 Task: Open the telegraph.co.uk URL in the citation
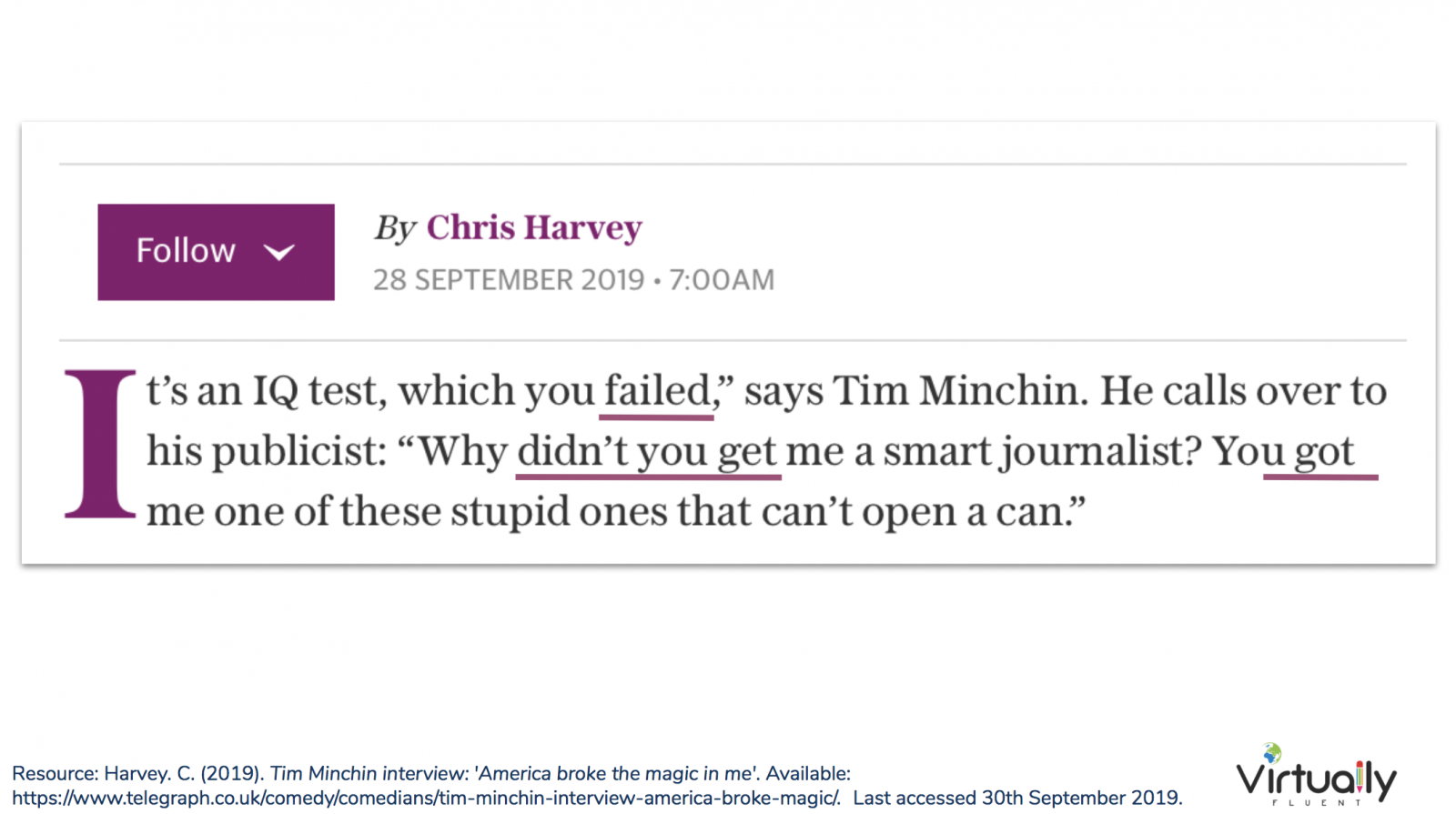(426, 799)
